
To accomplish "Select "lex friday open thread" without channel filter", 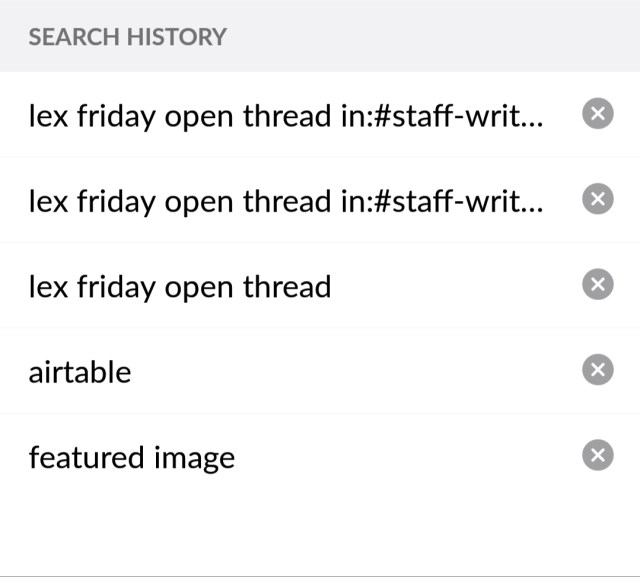I will [180, 287].
